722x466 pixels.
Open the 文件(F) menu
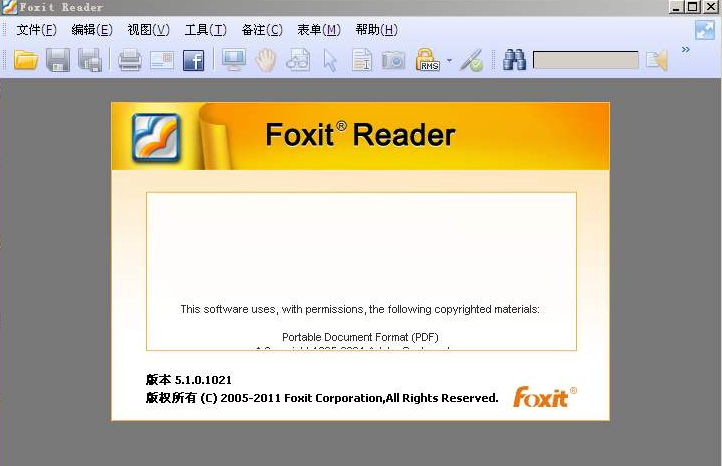click(36, 30)
